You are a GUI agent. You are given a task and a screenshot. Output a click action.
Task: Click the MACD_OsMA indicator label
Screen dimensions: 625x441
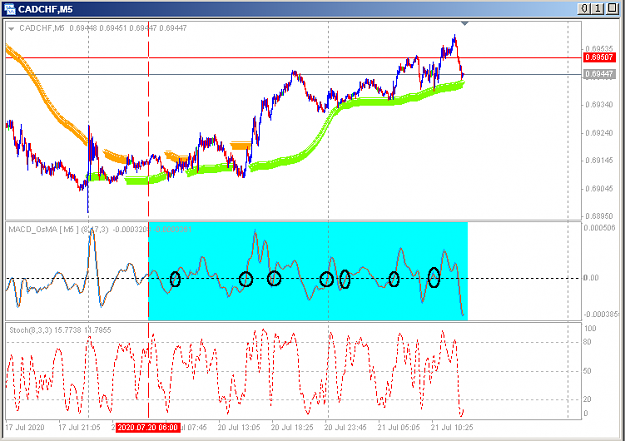pos(100,229)
